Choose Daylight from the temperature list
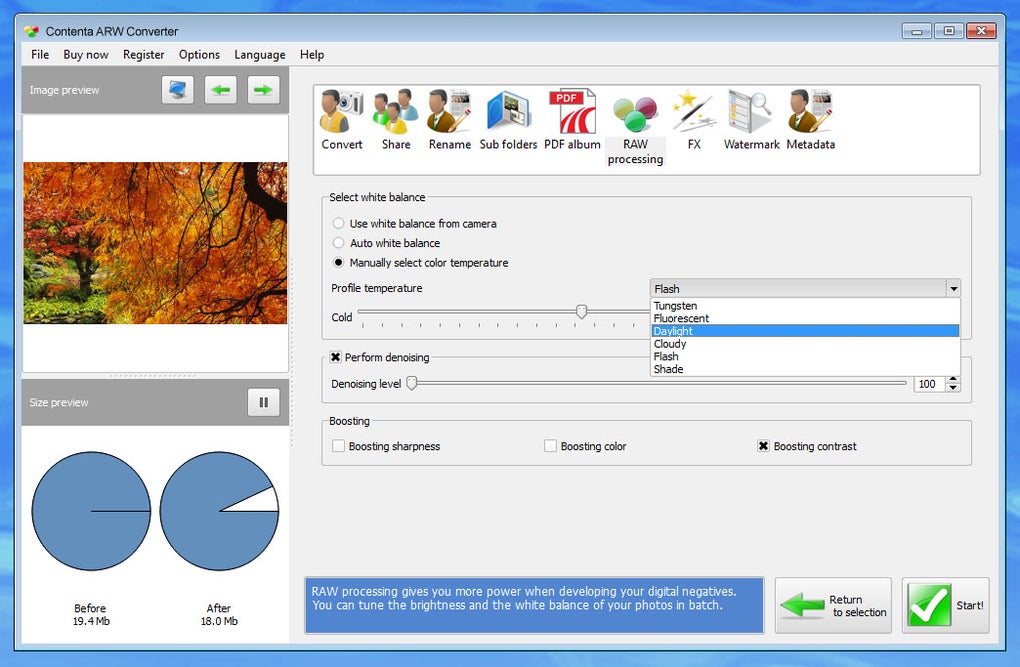Screen dimensions: 1020x667 [673, 331]
